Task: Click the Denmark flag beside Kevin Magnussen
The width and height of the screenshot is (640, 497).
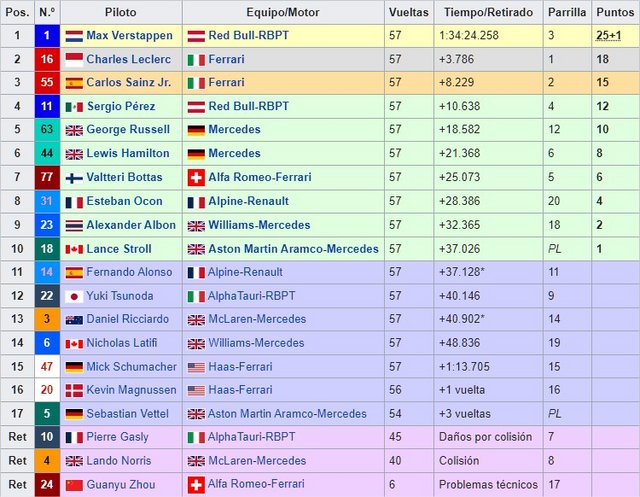Action: tap(74, 390)
